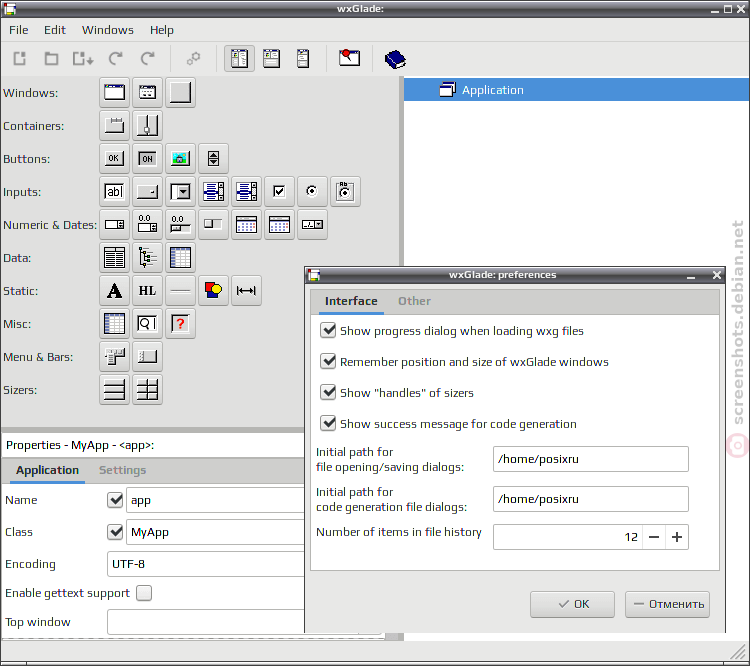Toggle Remember position and size checkbox
Viewport: 750px width, 666px height.
328,361
